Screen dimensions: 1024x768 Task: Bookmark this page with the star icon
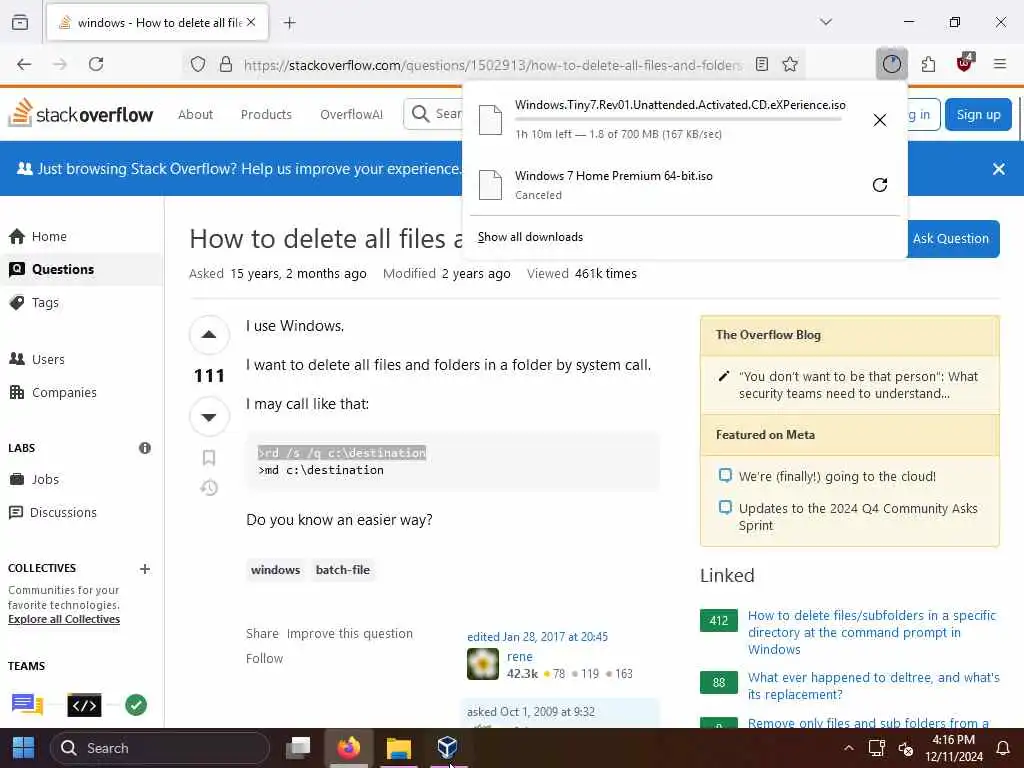790,64
